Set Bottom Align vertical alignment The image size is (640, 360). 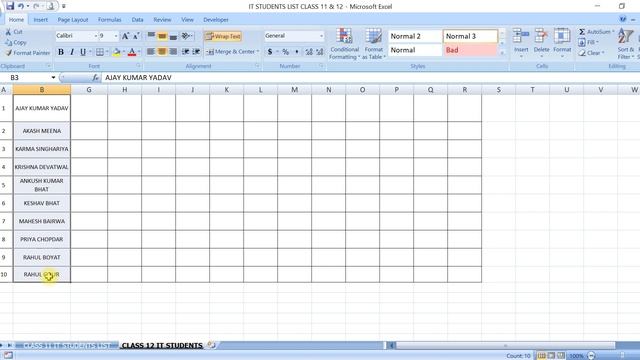pyautogui.click(x=173, y=36)
